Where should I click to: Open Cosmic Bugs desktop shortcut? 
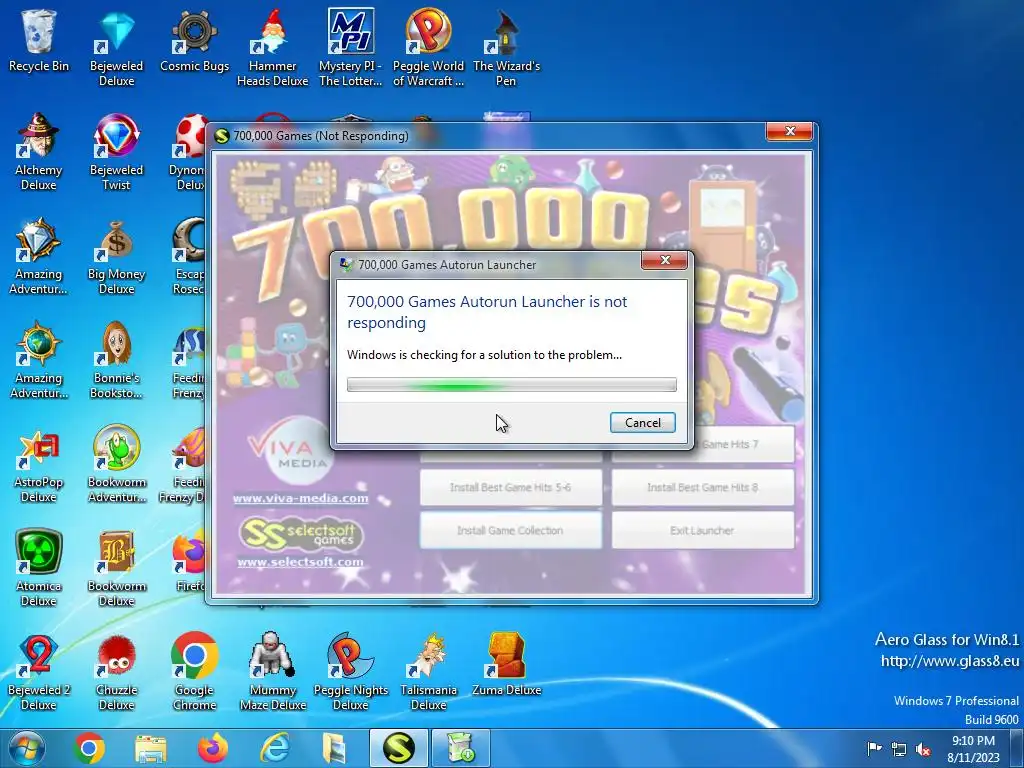(195, 41)
